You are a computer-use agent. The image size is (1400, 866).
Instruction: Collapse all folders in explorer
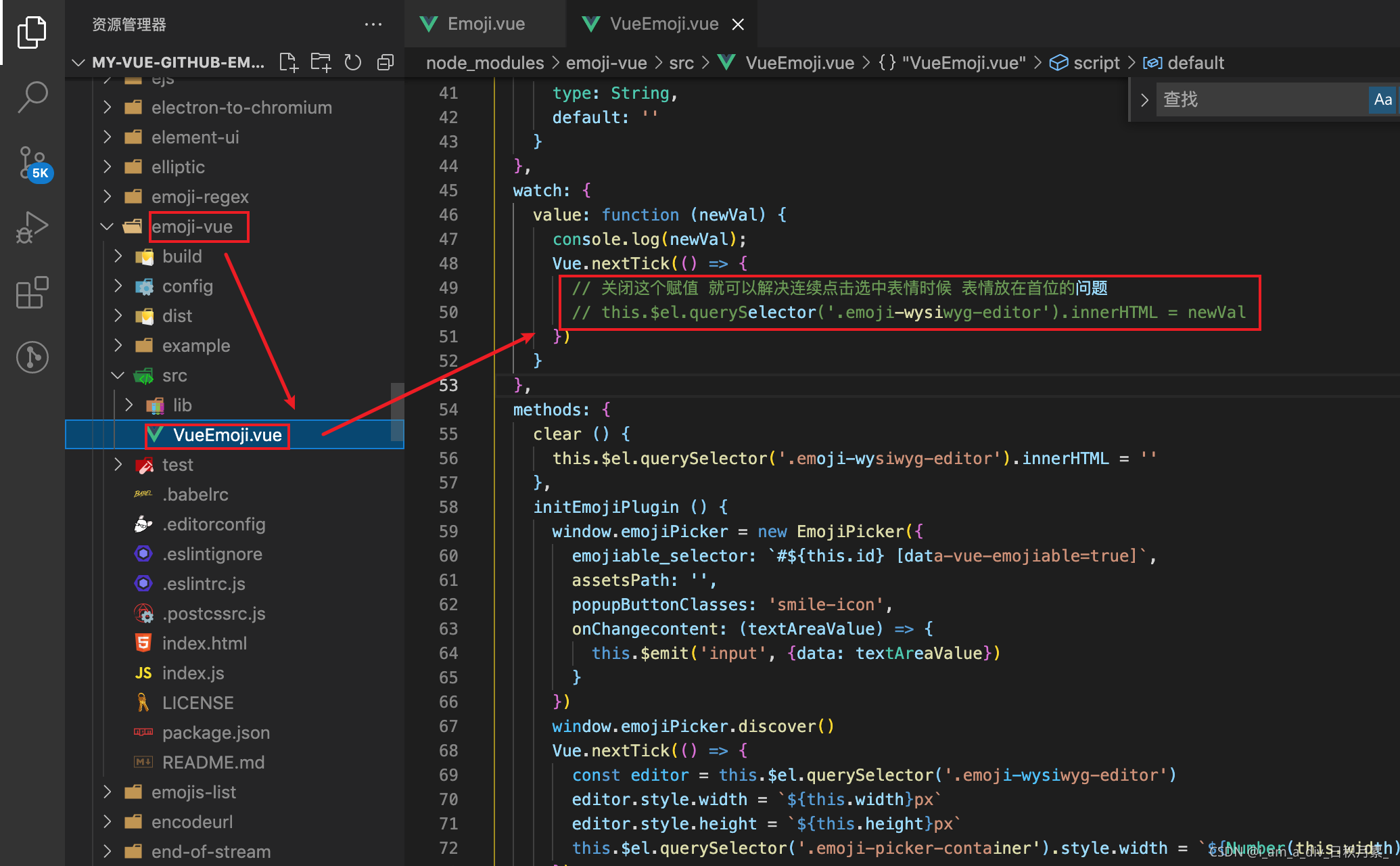click(x=386, y=62)
